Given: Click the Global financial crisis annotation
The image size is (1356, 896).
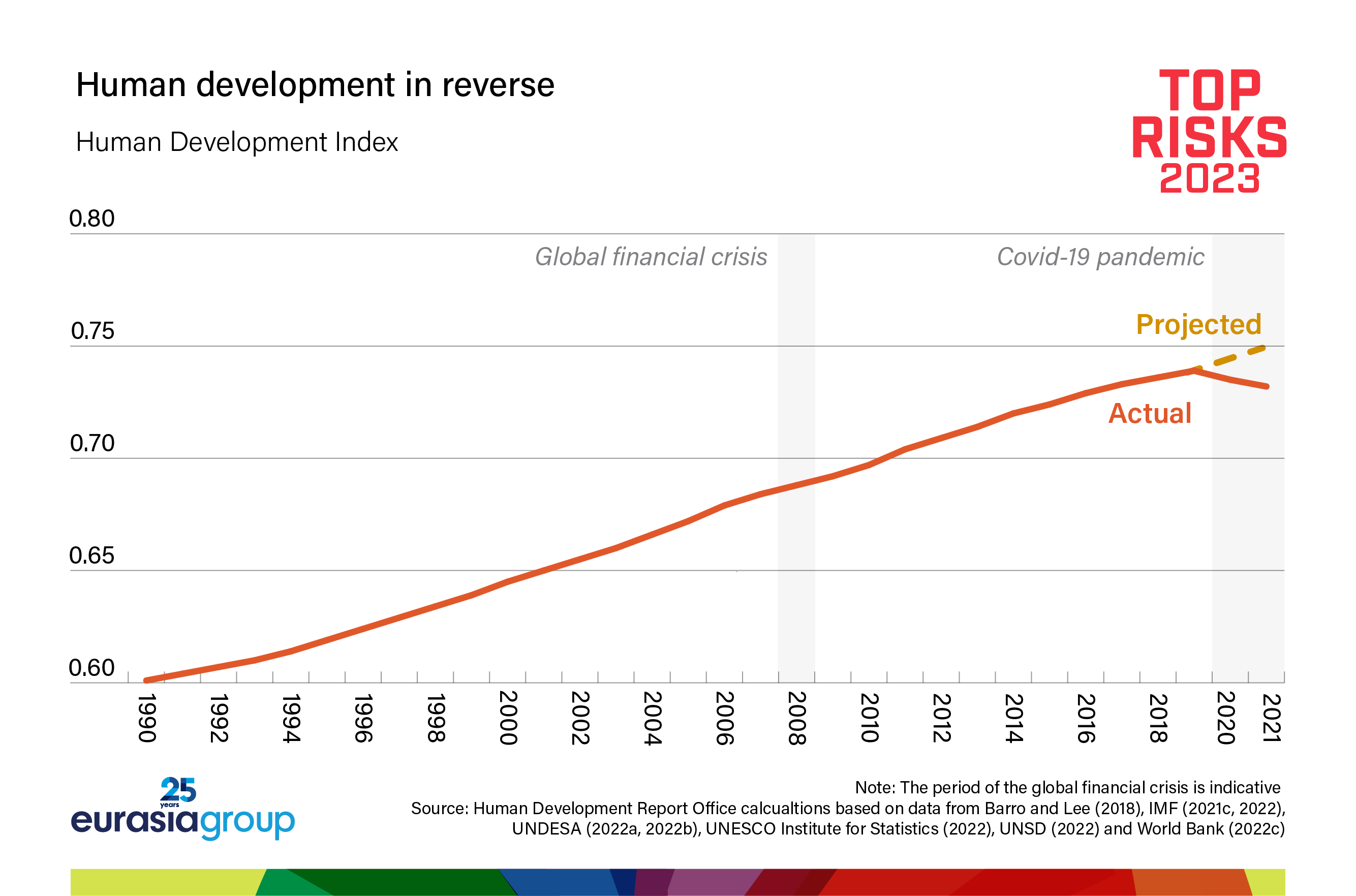Looking at the screenshot, I should pos(651,257).
